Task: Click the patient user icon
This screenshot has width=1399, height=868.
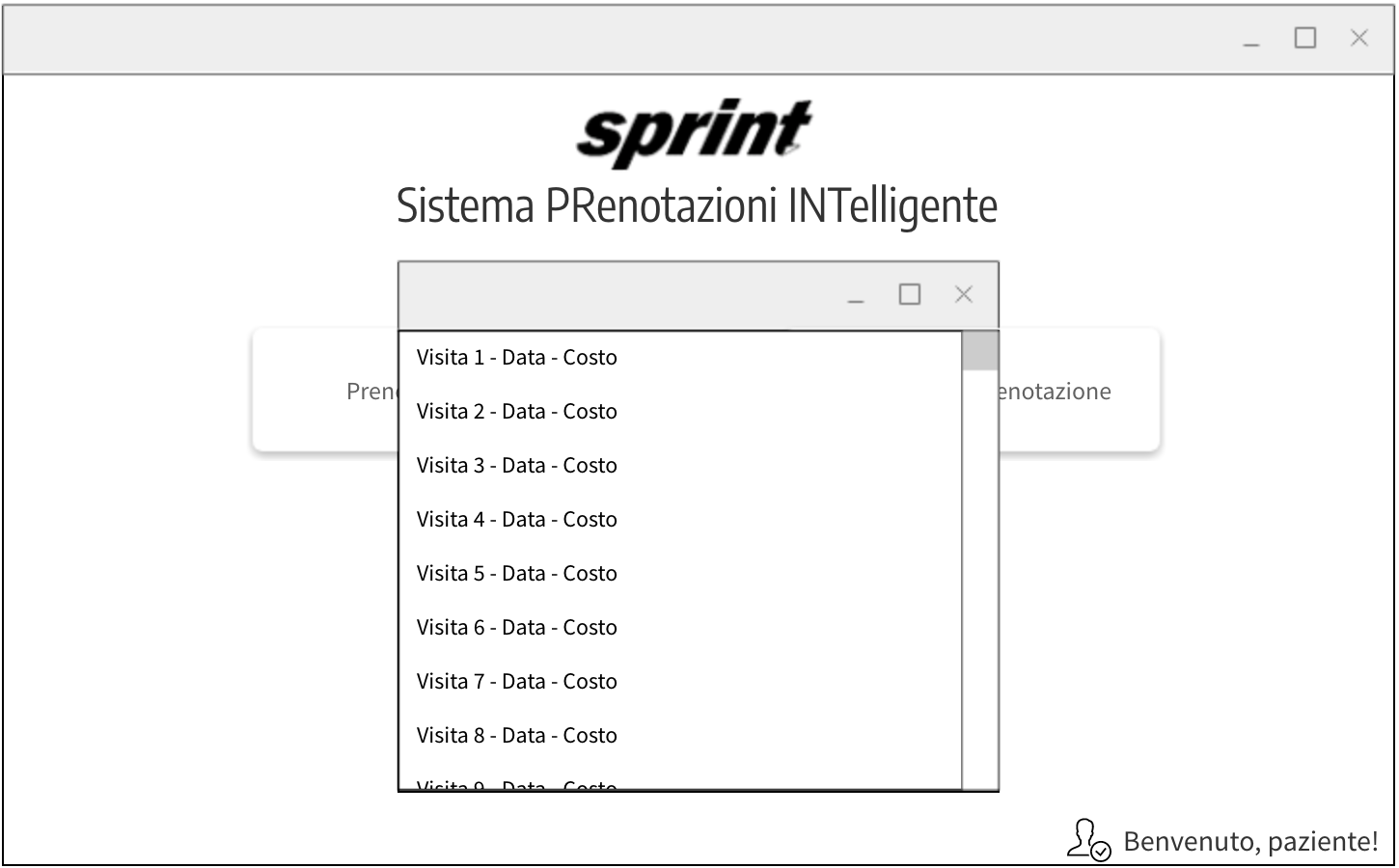Action: pyautogui.click(x=1088, y=840)
